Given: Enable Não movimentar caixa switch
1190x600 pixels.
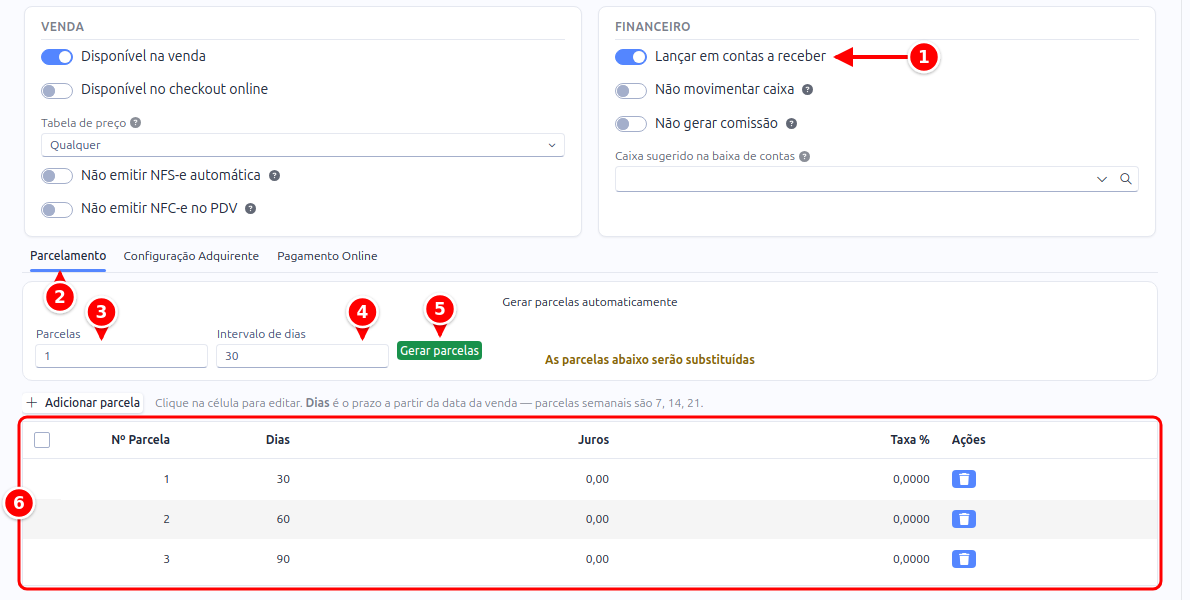Looking at the screenshot, I should [x=631, y=90].
